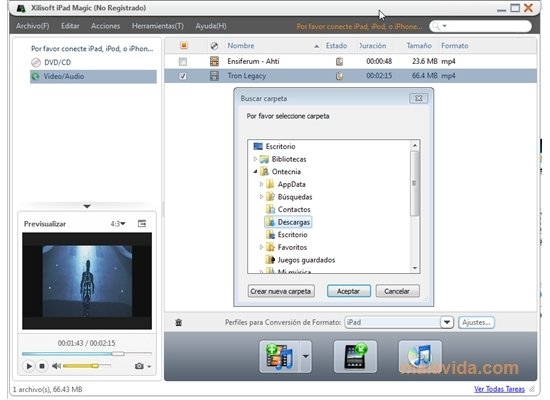550x400 pixels.
Task: Check the Ensiferum - Ahti checkbox
Action: tap(183, 62)
